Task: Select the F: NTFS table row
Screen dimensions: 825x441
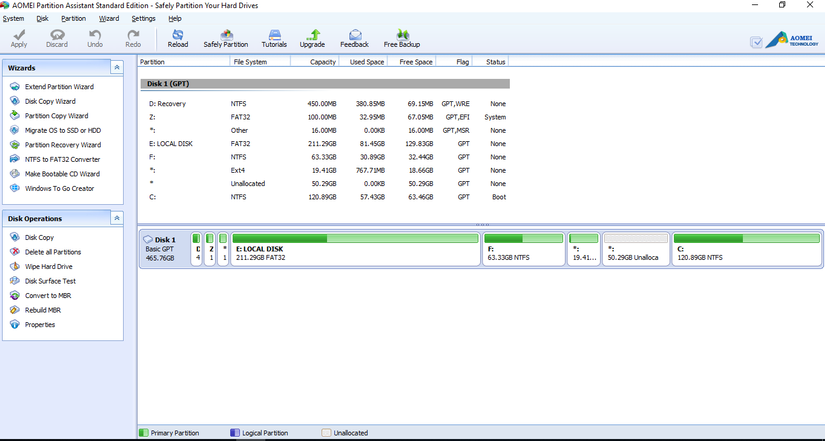Action: pyautogui.click(x=325, y=157)
